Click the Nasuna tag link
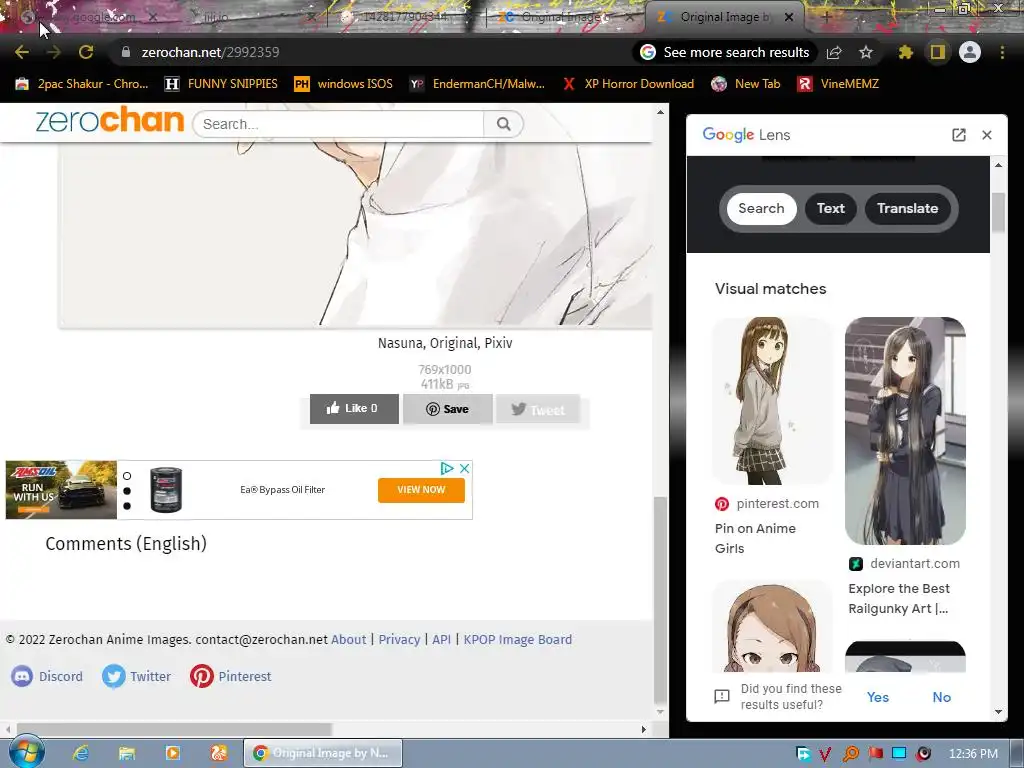 tap(400, 343)
